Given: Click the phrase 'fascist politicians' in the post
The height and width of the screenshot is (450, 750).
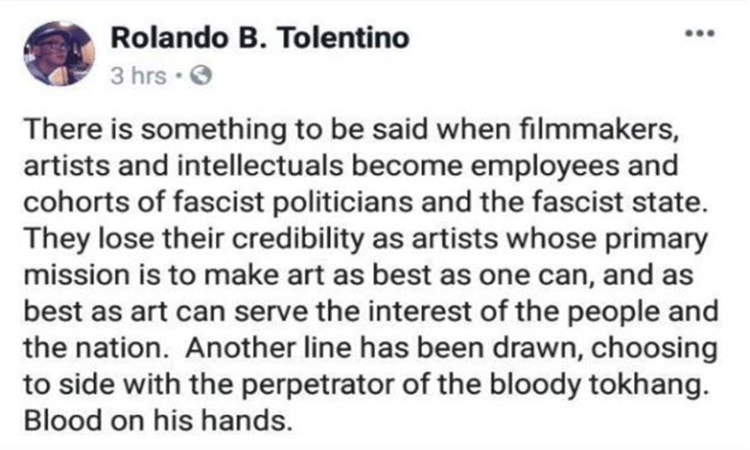Looking at the screenshot, I should tap(292, 202).
